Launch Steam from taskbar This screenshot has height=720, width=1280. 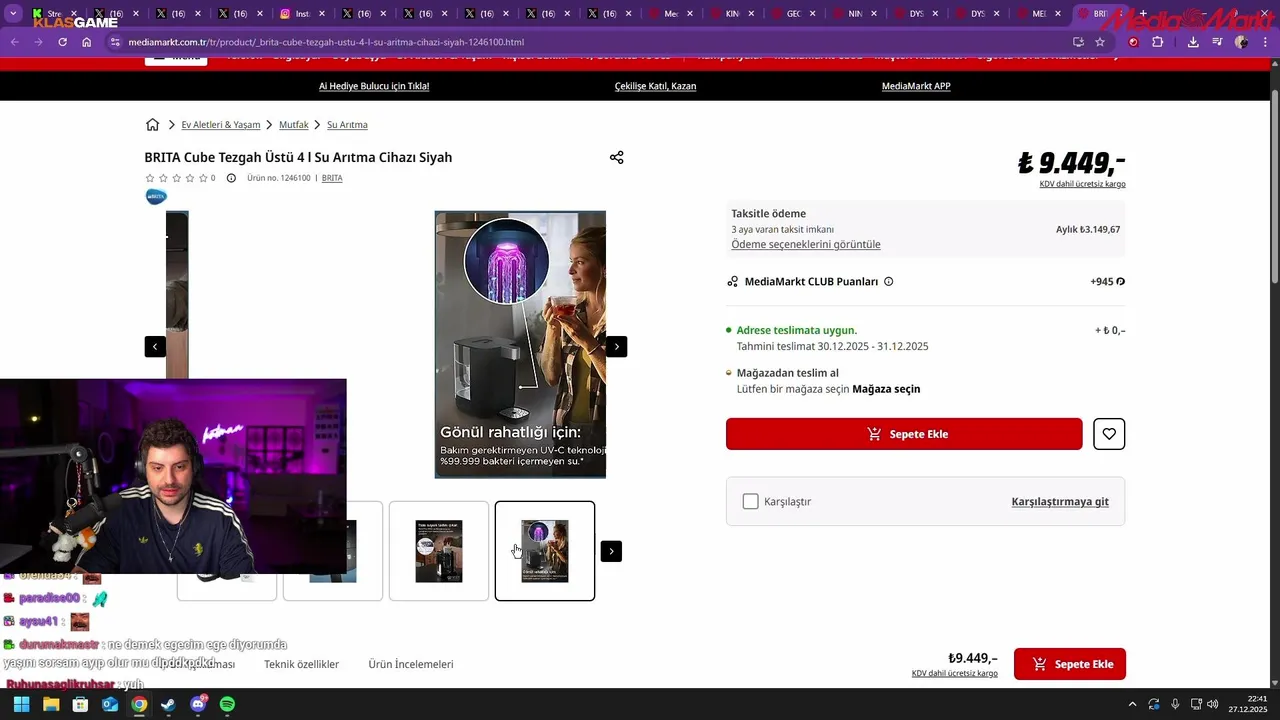coord(168,704)
